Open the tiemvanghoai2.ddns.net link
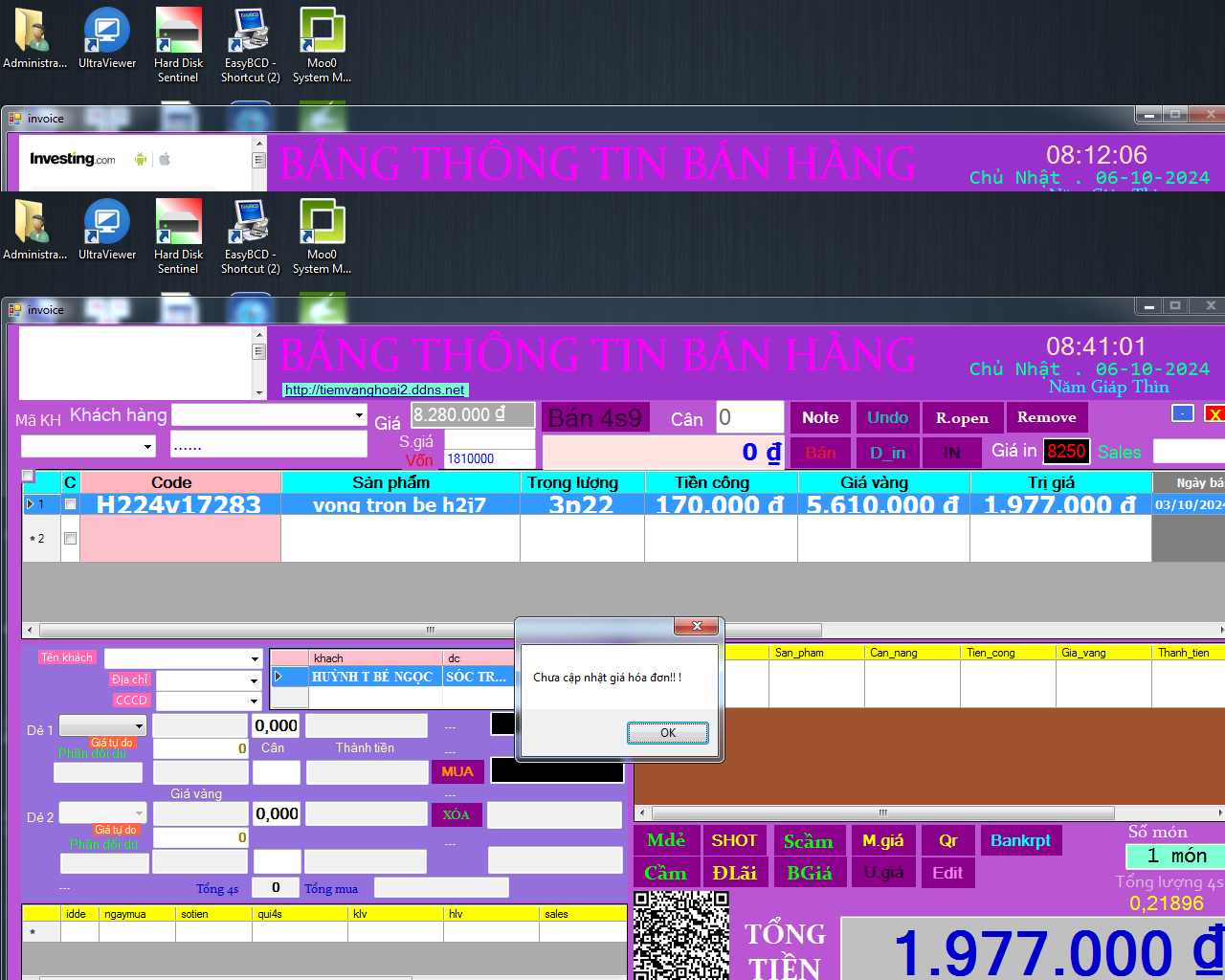The image size is (1225, 980). click(375, 390)
